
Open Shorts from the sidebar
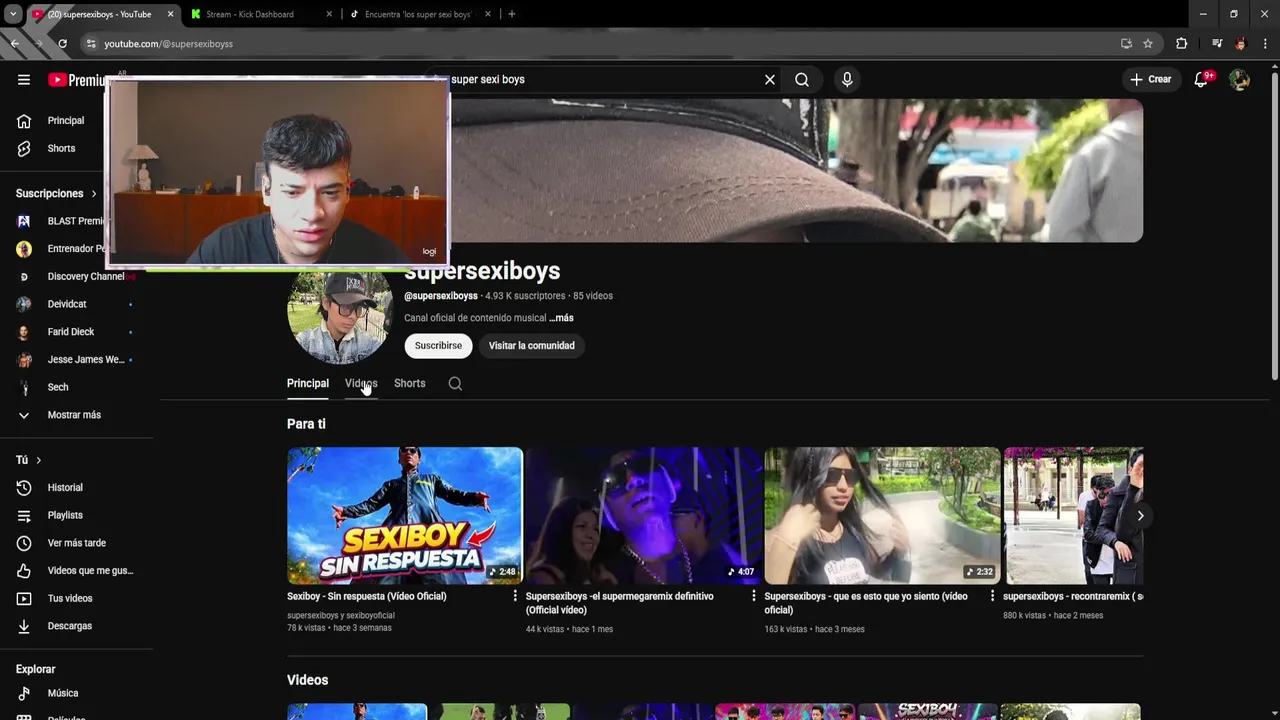[x=60, y=148]
